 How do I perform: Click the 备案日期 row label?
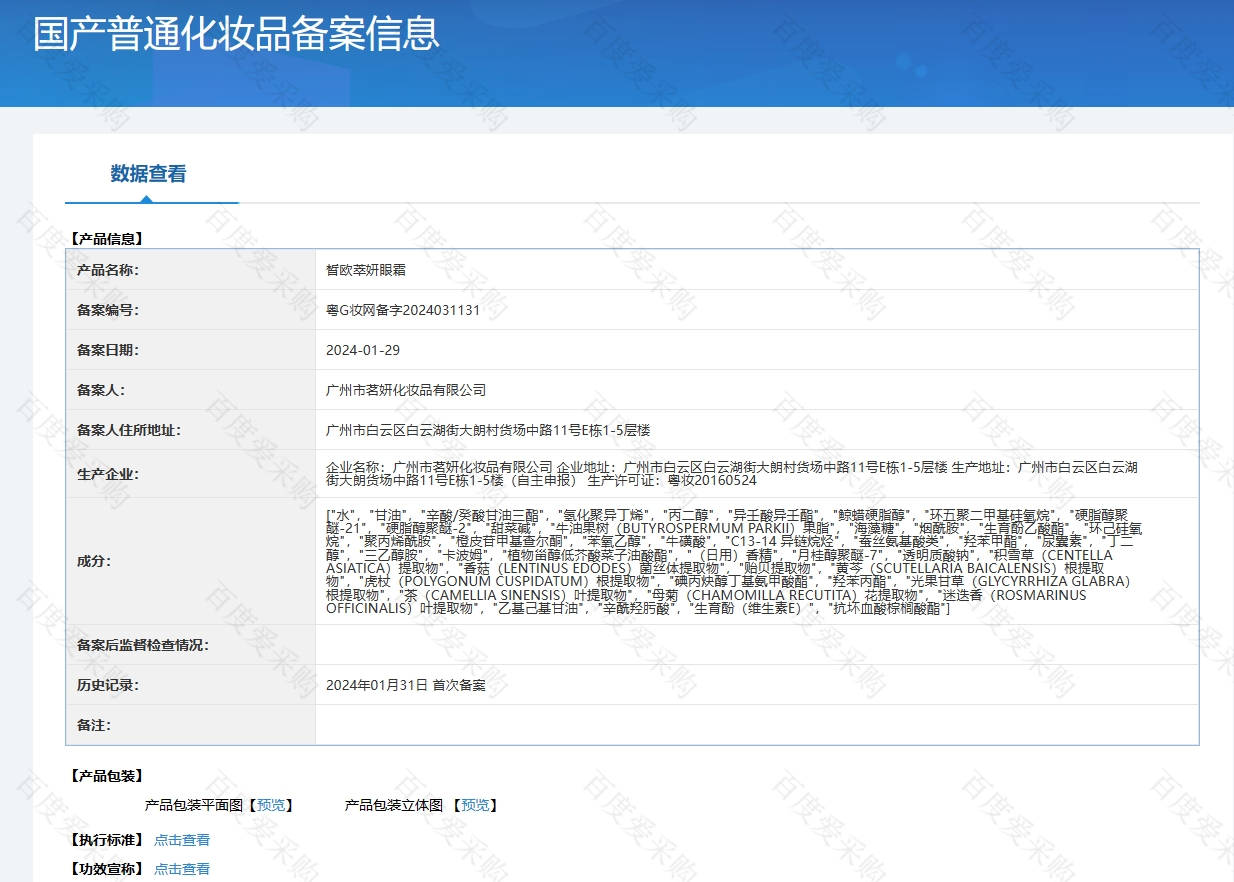108,350
